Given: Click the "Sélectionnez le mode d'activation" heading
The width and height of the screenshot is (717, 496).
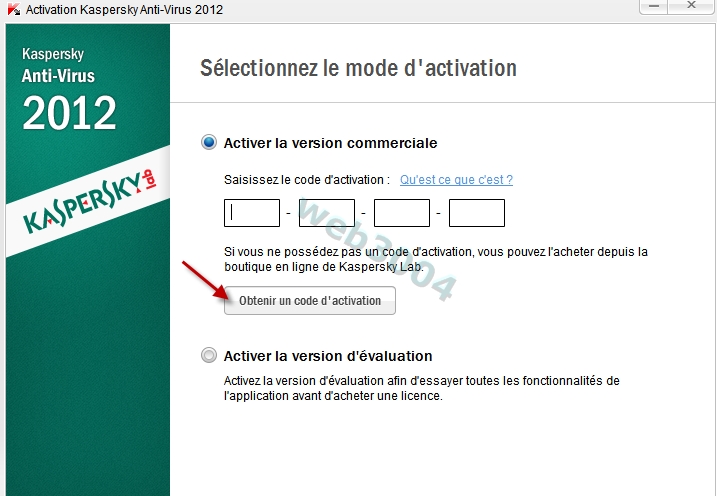Looking at the screenshot, I should [358, 68].
